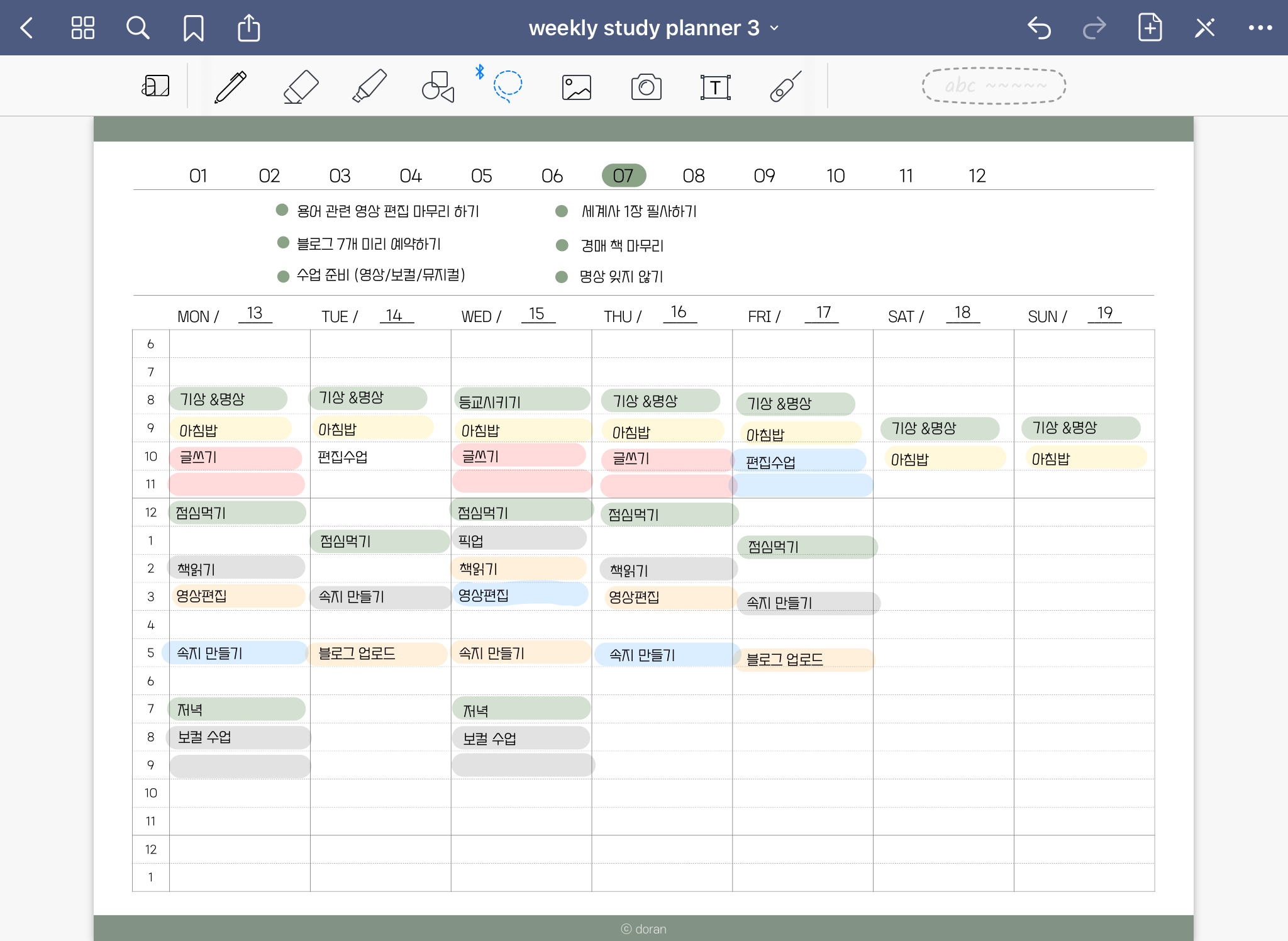Go back to the documents library
The height and width of the screenshot is (941, 1288).
(26, 28)
